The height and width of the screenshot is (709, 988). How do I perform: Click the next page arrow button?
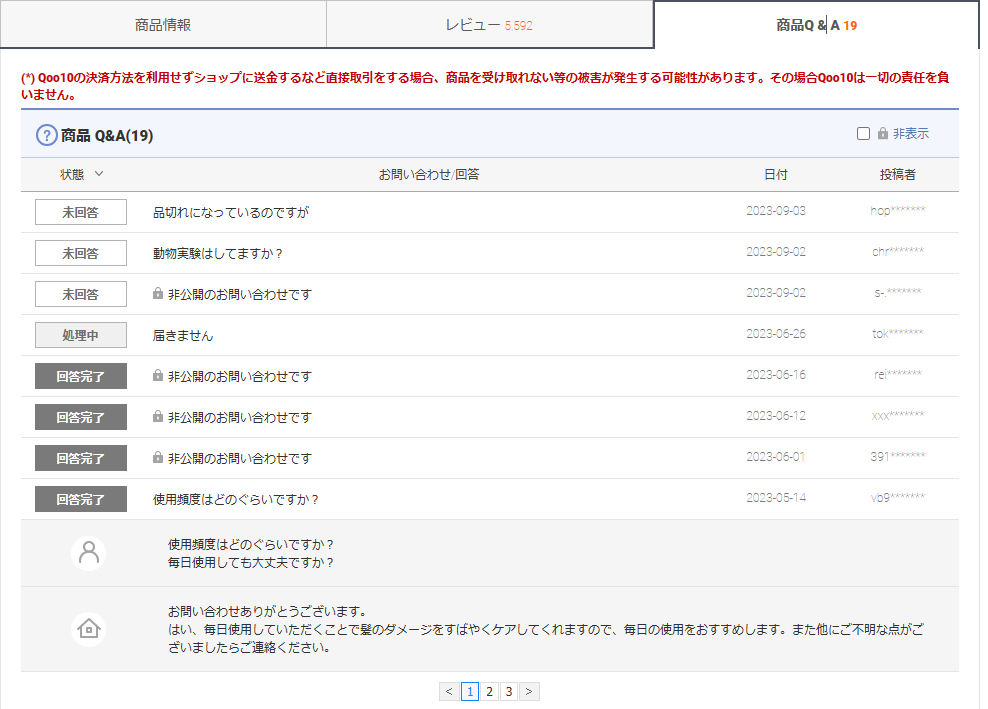tap(530, 691)
